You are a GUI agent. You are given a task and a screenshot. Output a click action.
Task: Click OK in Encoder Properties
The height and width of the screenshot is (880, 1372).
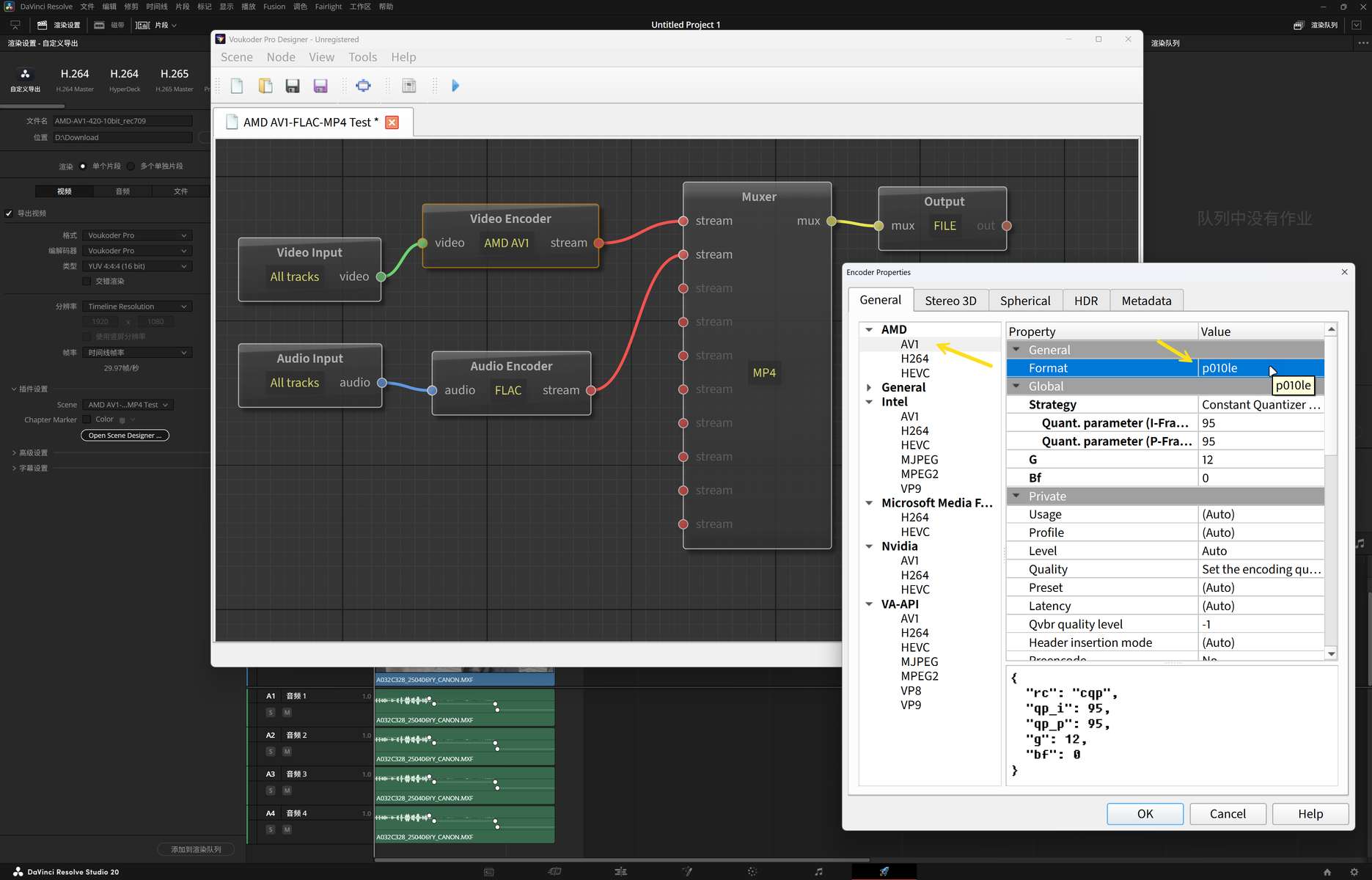1144,814
